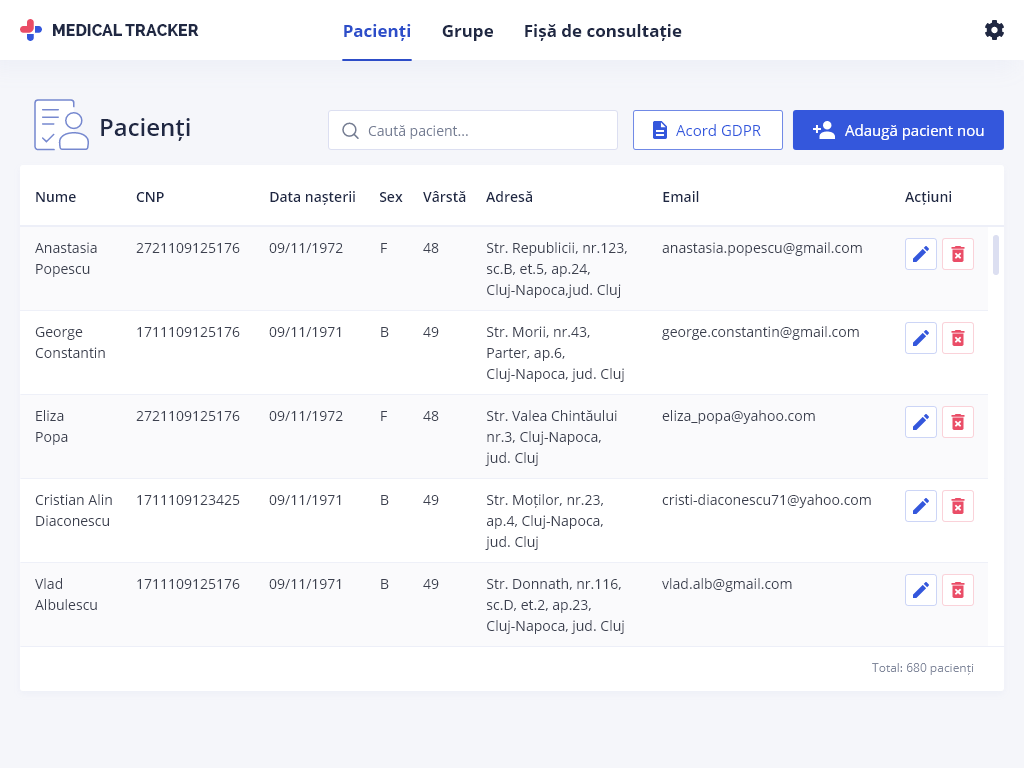Edit Eliza Popa's record with pencil icon
Viewport: 1024px width, 768px height.
coord(921,422)
